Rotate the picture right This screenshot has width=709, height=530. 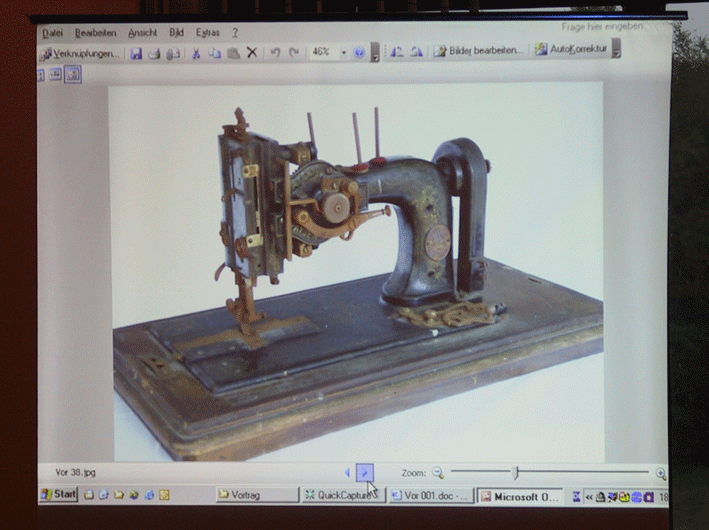point(416,52)
